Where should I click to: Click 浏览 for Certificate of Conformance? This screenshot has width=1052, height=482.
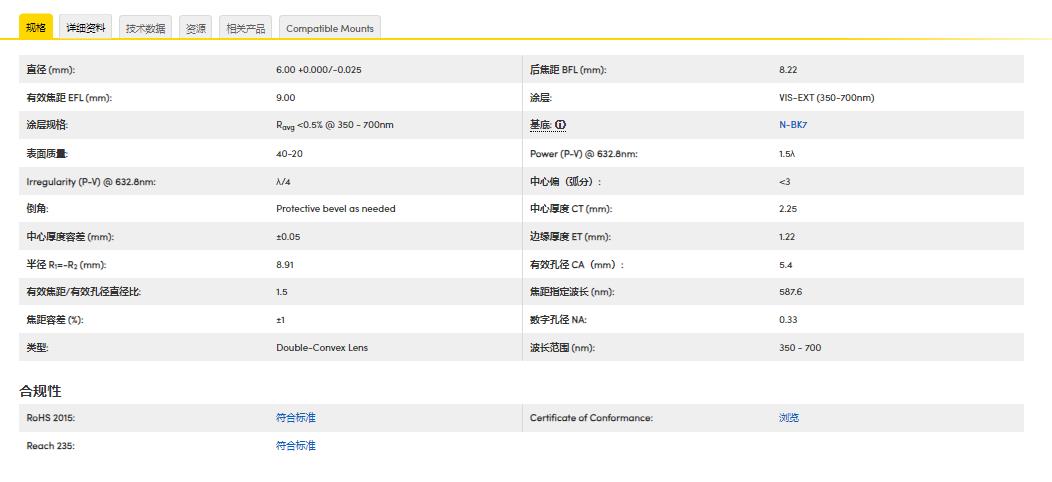[789, 418]
